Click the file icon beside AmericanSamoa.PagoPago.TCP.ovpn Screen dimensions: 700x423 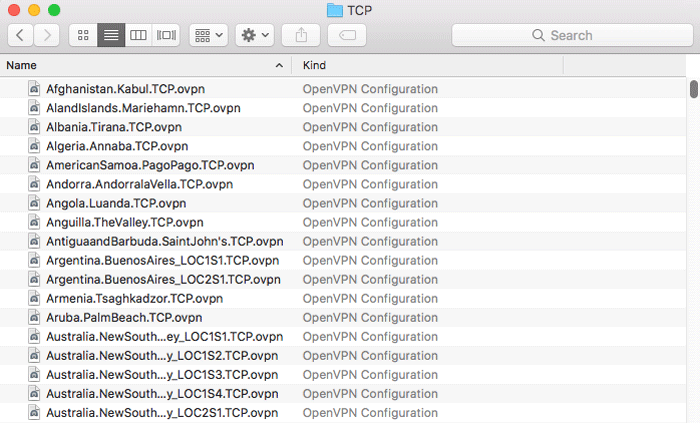coord(34,165)
